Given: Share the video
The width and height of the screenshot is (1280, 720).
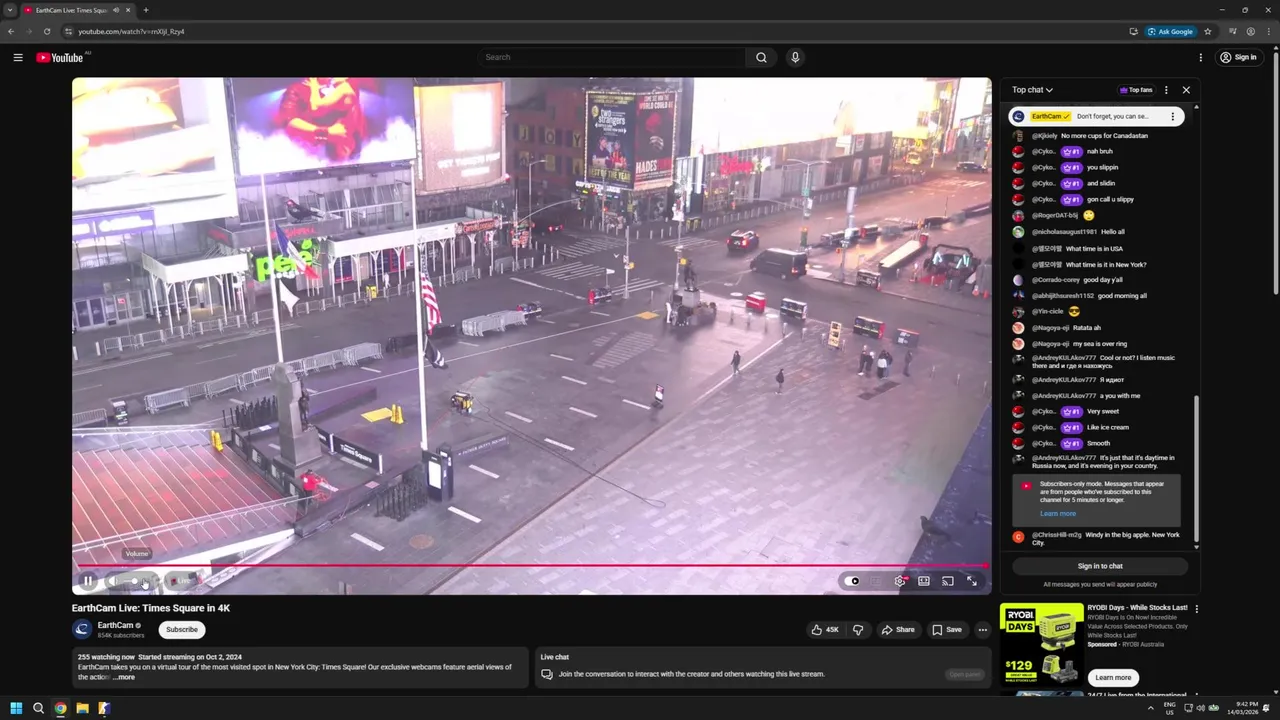Looking at the screenshot, I should (x=898, y=630).
